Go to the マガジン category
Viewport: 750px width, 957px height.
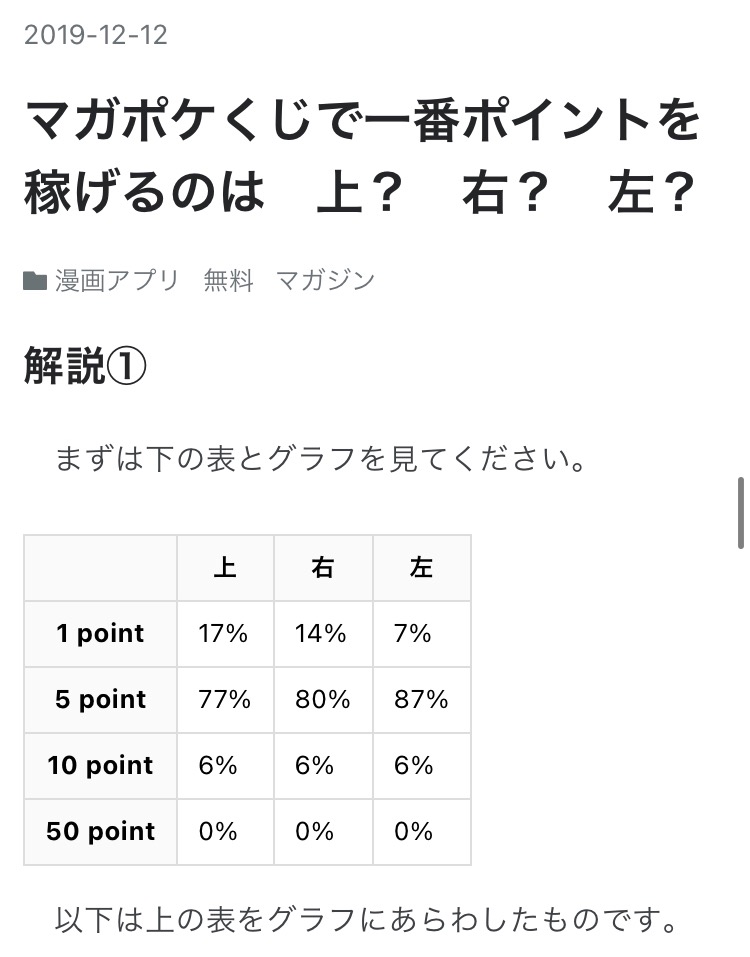[325, 280]
